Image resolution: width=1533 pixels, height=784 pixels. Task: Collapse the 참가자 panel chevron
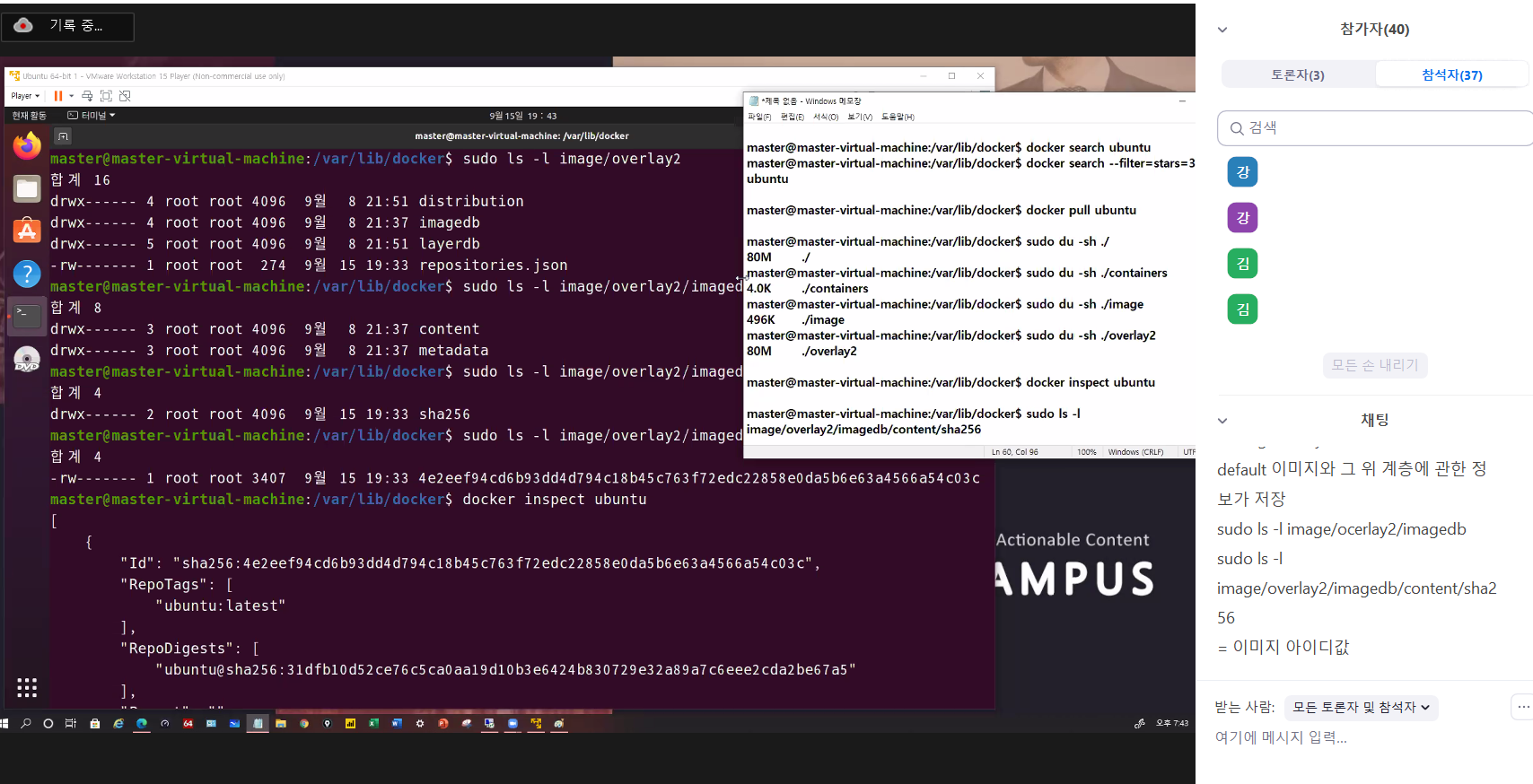(x=1222, y=30)
